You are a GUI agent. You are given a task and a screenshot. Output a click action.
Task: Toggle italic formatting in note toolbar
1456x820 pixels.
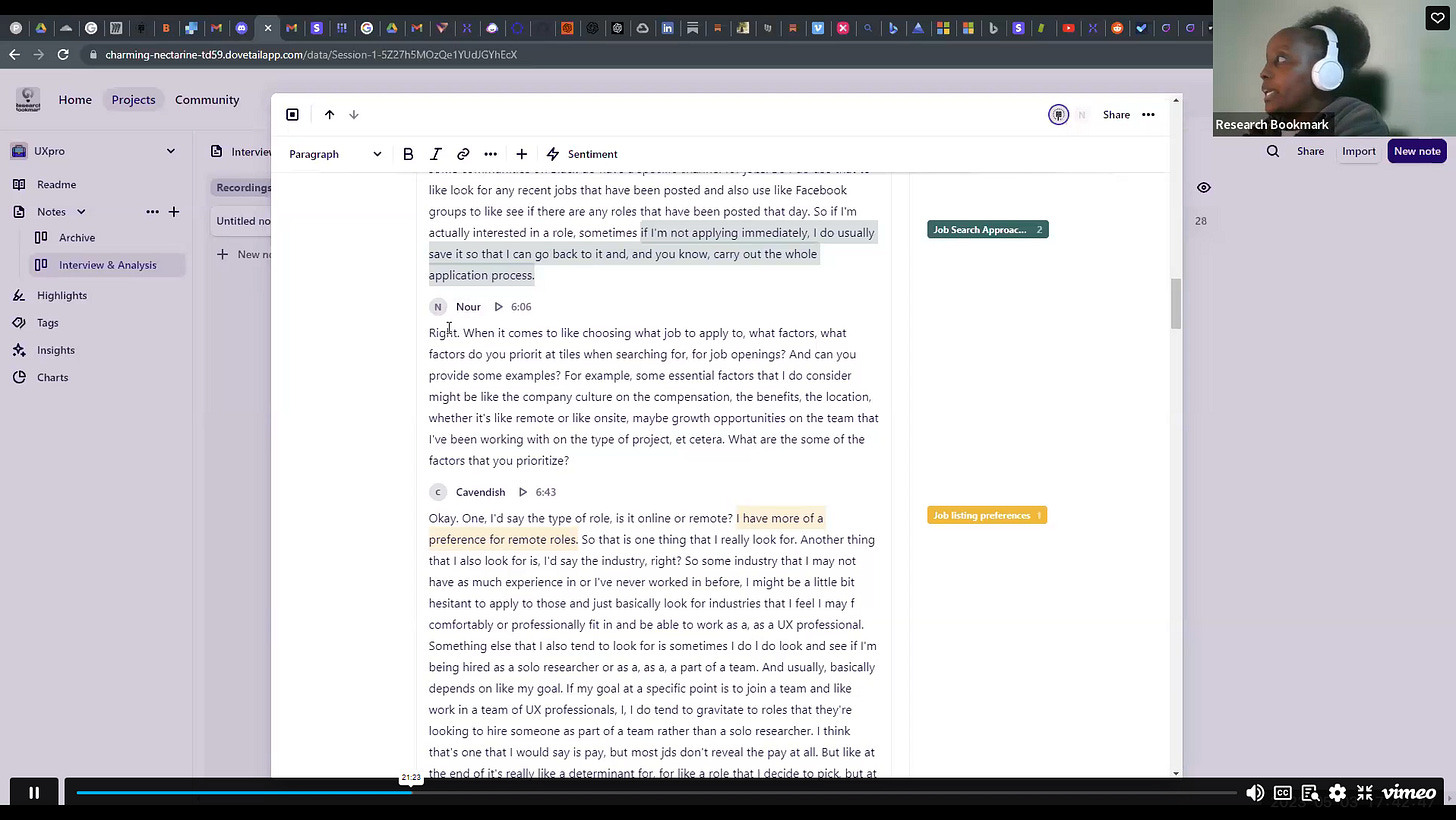coord(436,154)
